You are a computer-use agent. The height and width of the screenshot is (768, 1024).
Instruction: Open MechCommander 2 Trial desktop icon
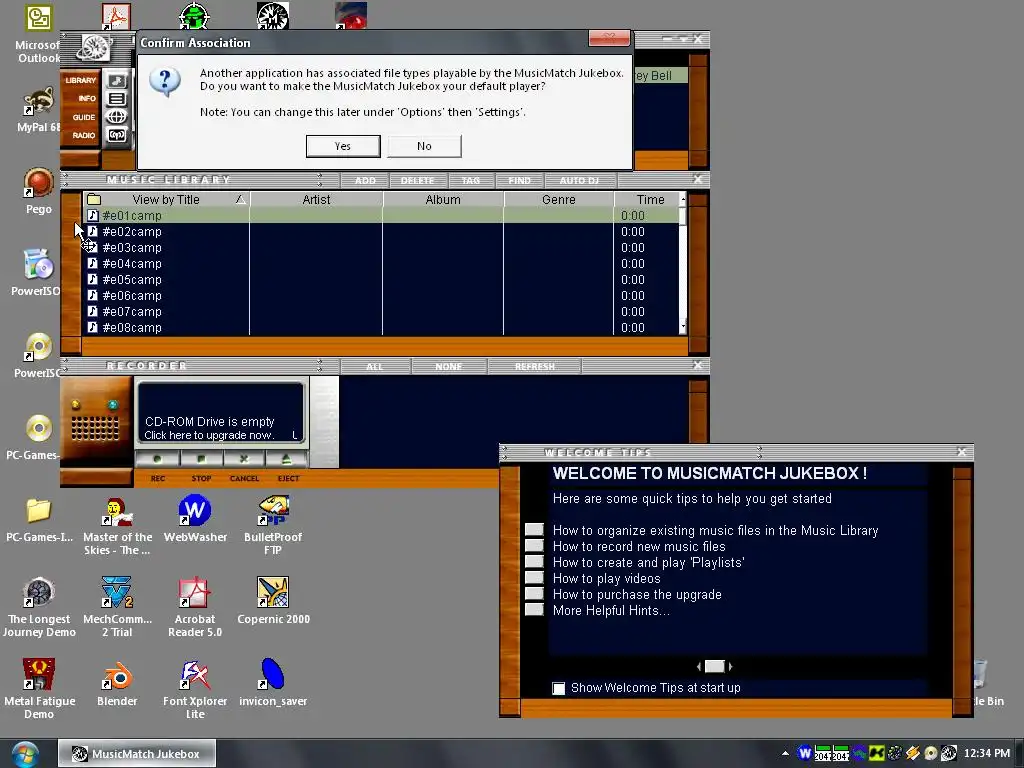click(x=117, y=607)
